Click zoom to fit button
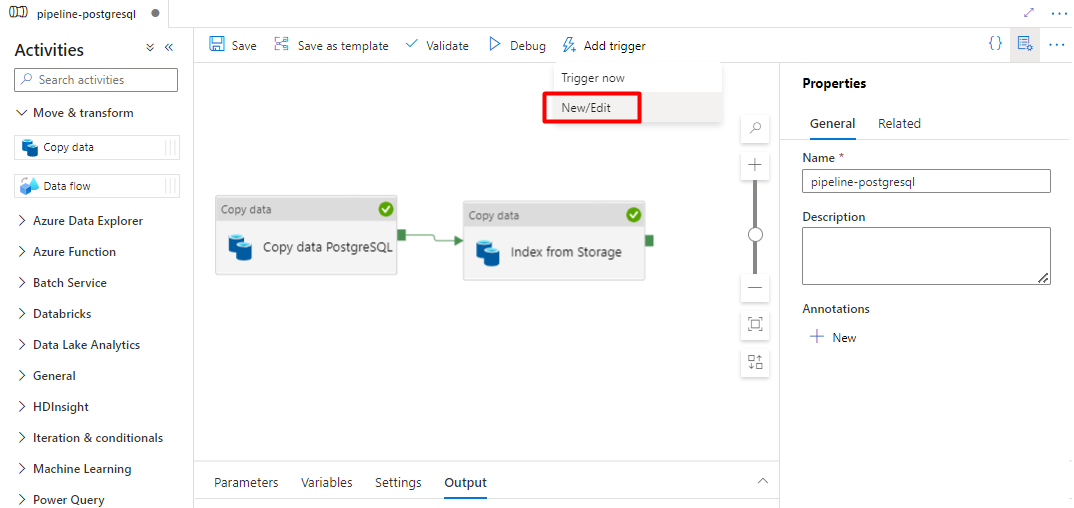 click(755, 324)
